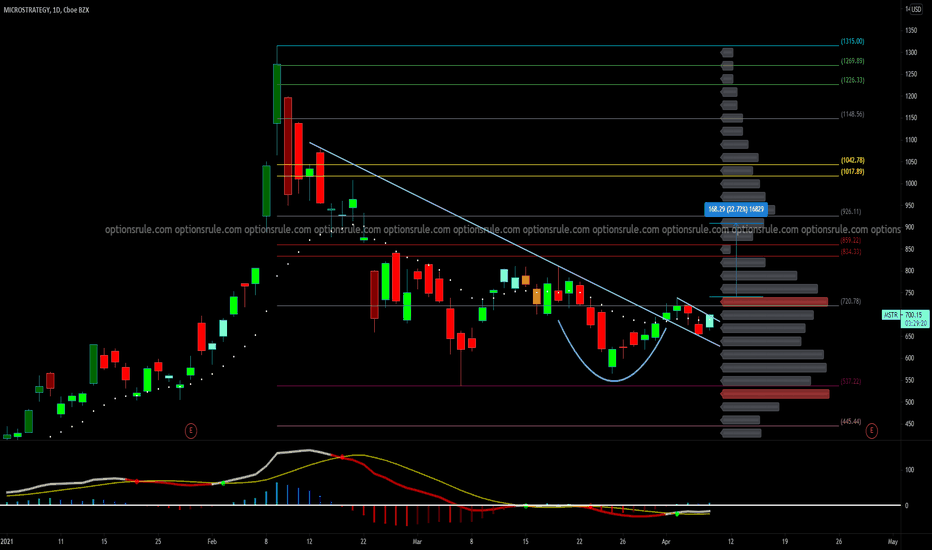Click the 11 date axis label

click(61, 542)
